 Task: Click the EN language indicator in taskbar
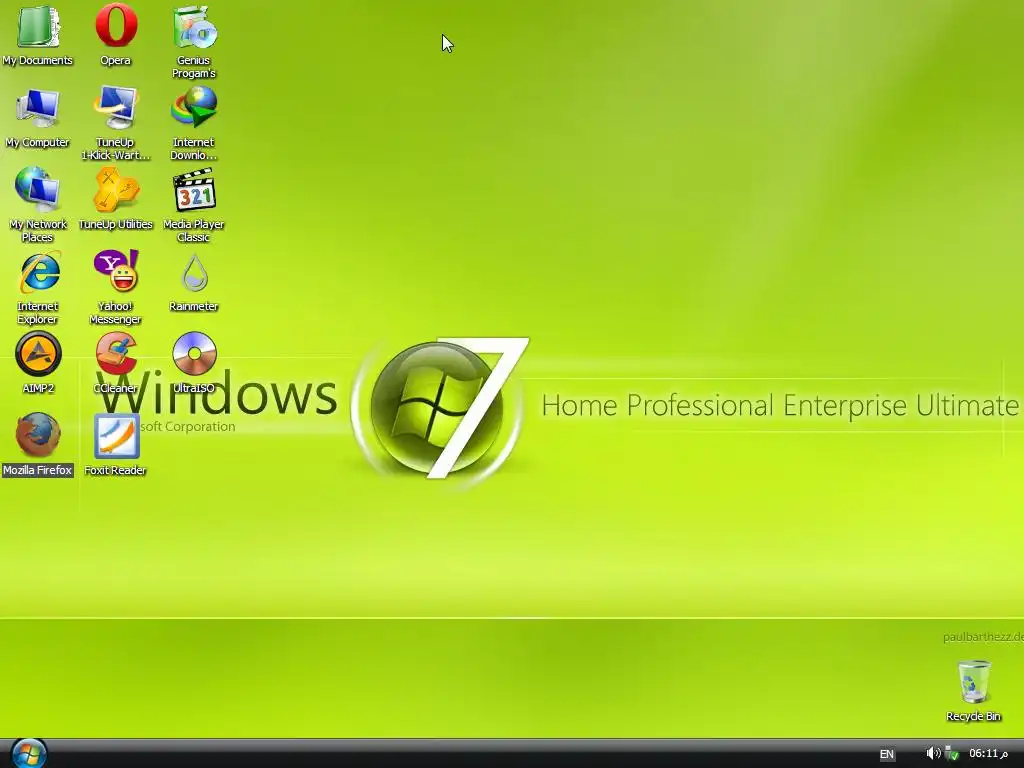tap(886, 754)
